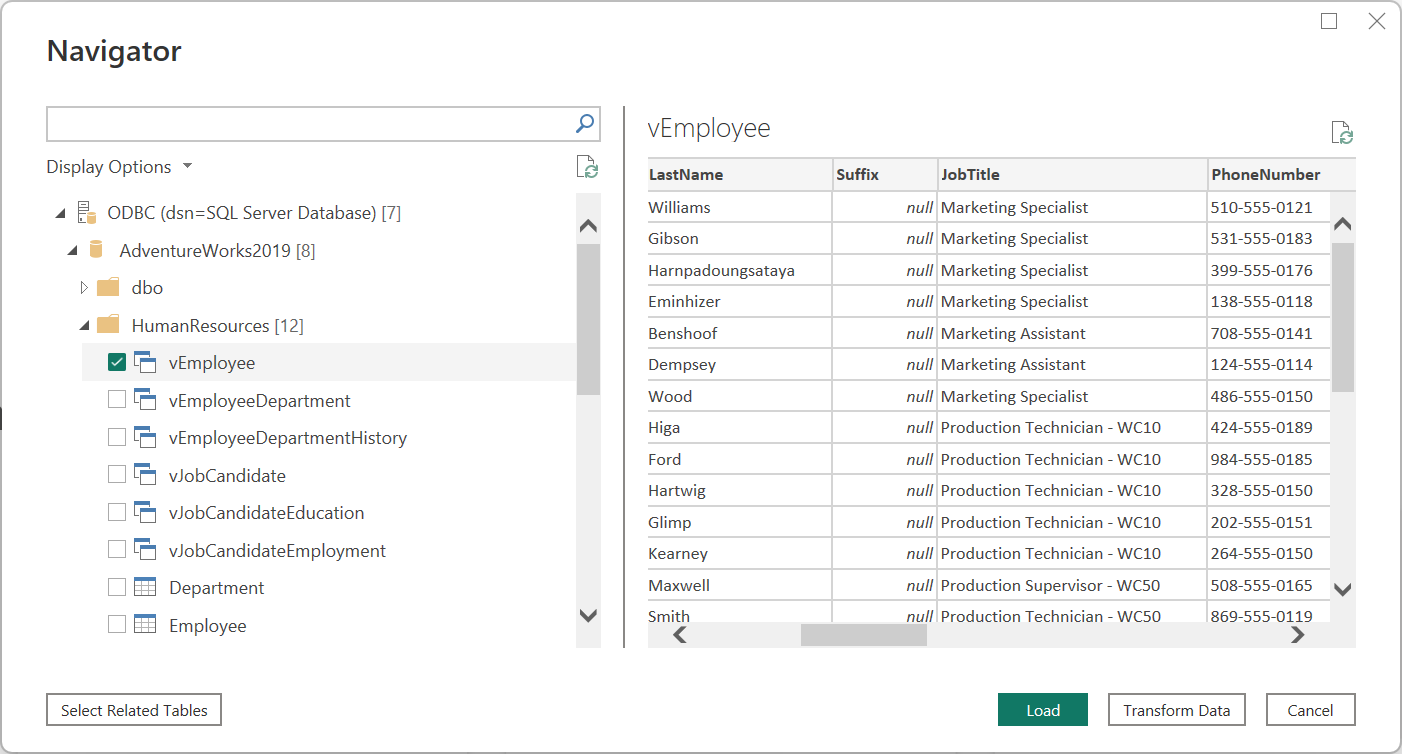Viewport: 1402px width, 754px height.
Task: Collapse the HumanResources schema node
Action: [x=84, y=325]
